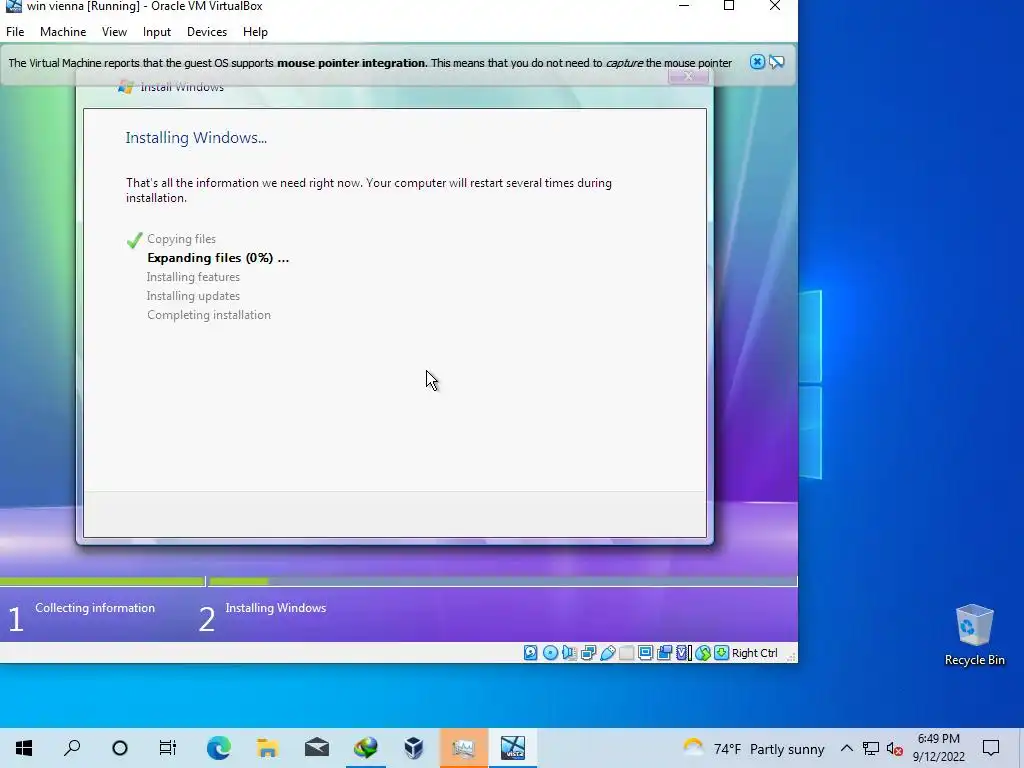Image resolution: width=1024 pixels, height=768 pixels.
Task: Click the 'Installing Windows...' heading
Action: pos(196,138)
